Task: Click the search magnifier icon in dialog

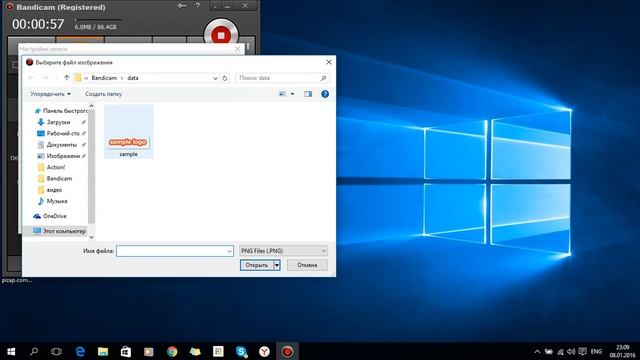Action: (323, 78)
